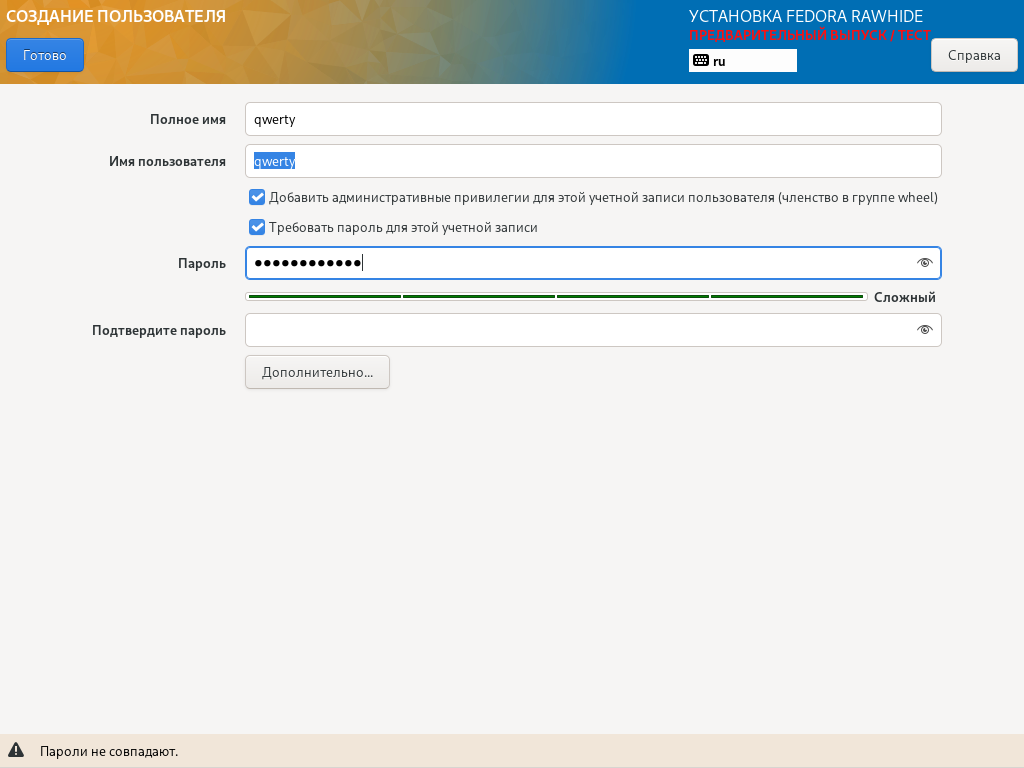Click the password strength bar
The height and width of the screenshot is (768, 1024).
(556, 296)
